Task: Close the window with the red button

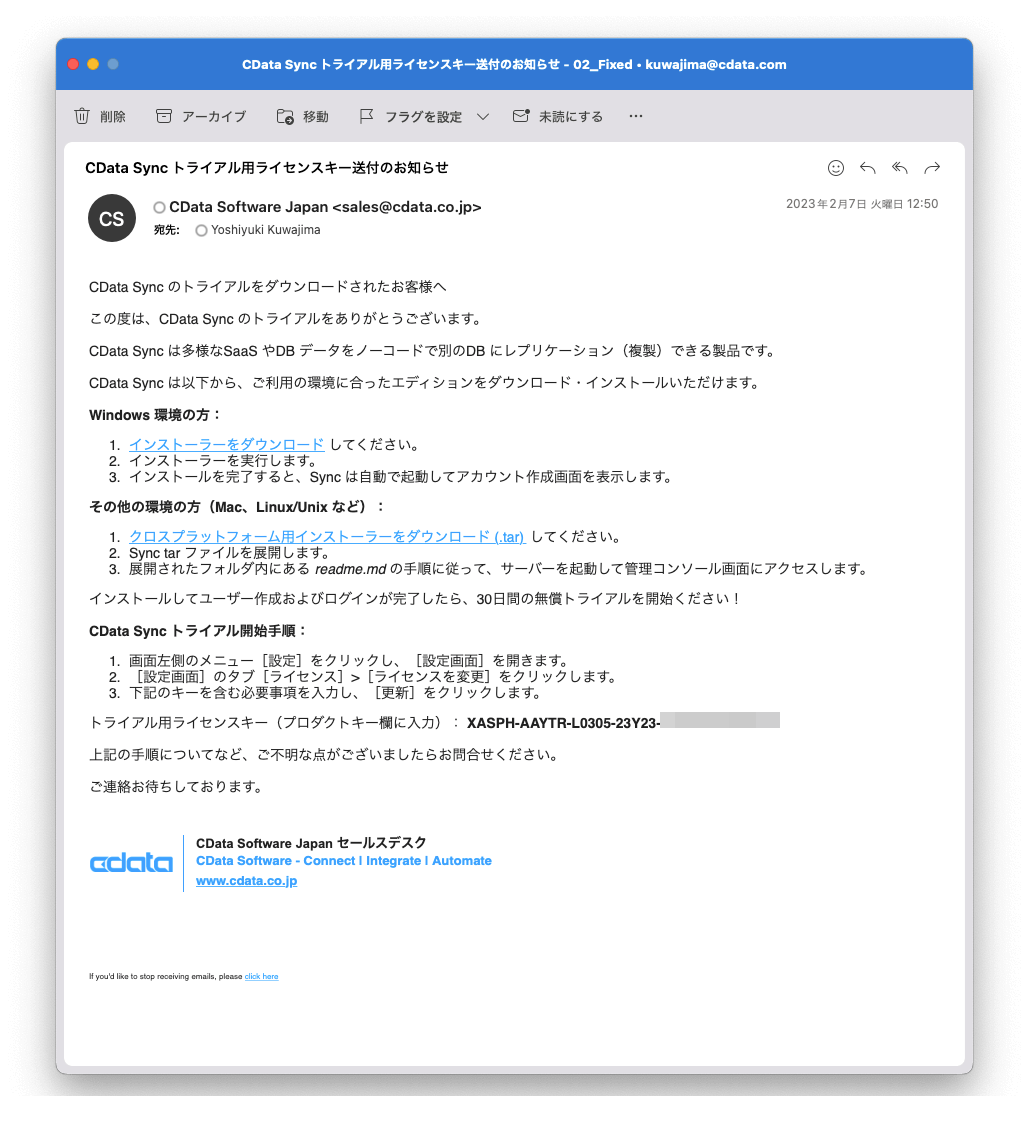Action: click(x=73, y=64)
